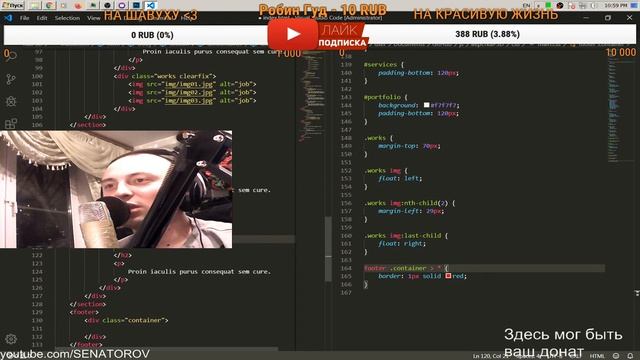Open the Selection menu
This screenshot has height=360, width=640.
[67, 18]
